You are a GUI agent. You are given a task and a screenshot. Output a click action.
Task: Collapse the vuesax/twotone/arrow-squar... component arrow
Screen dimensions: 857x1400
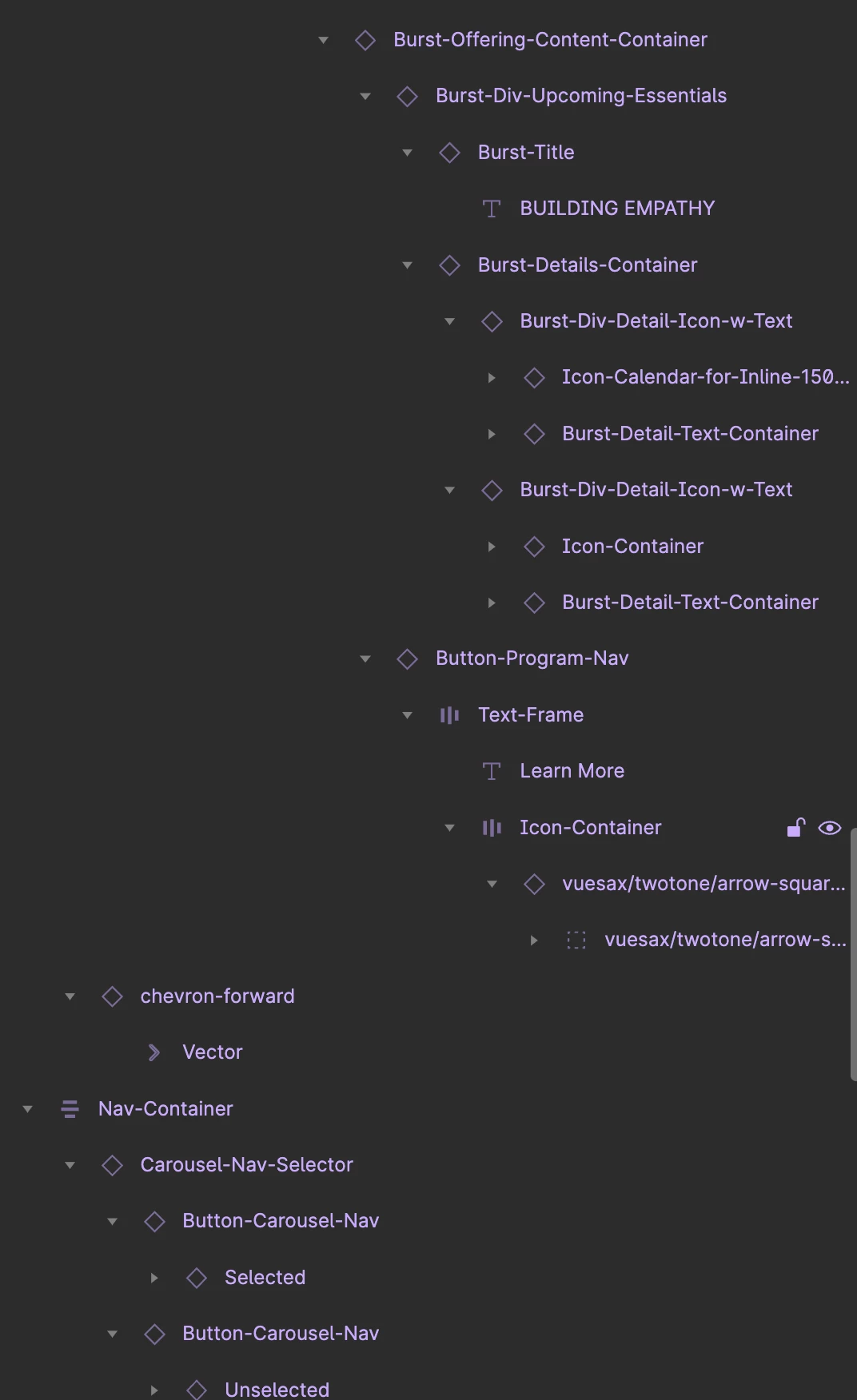(x=492, y=884)
